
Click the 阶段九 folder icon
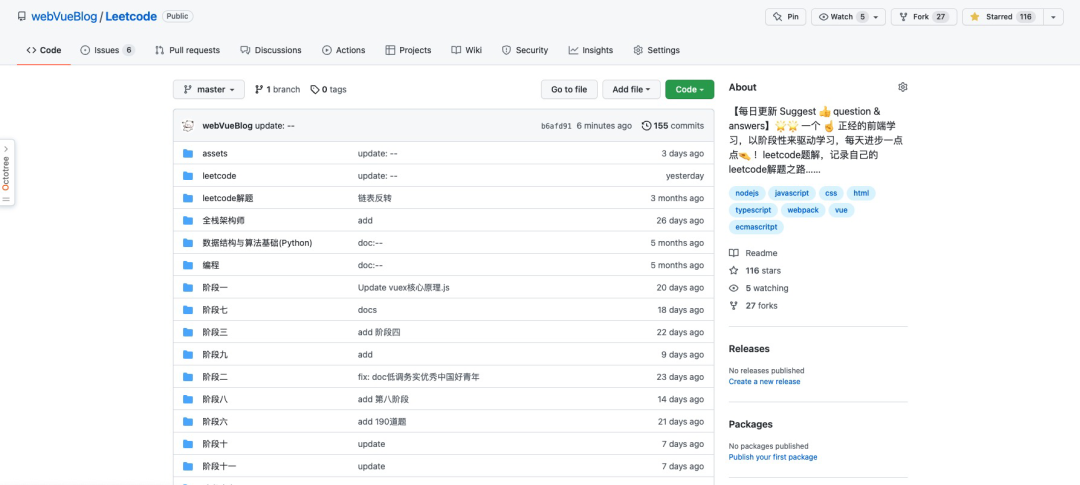point(187,355)
